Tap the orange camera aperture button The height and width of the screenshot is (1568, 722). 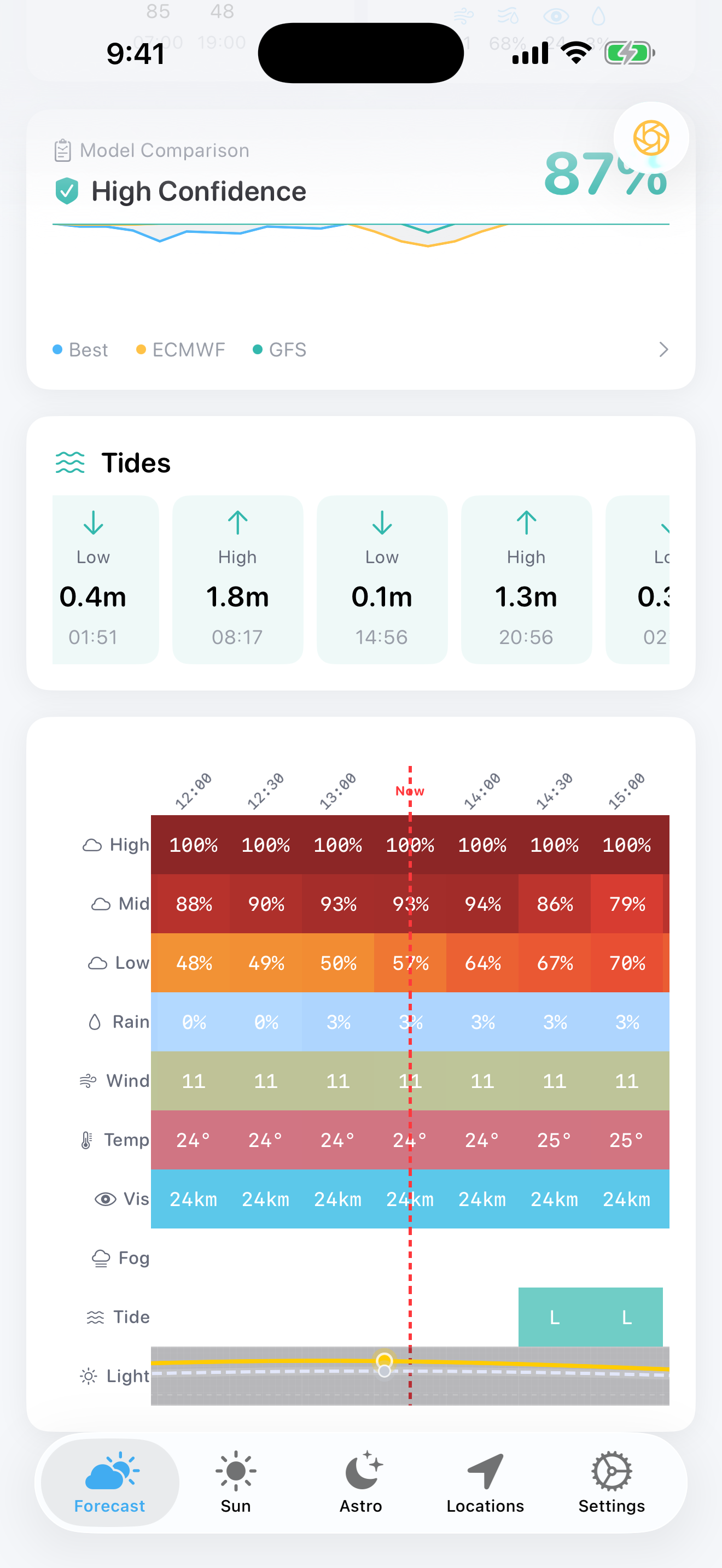[x=651, y=138]
